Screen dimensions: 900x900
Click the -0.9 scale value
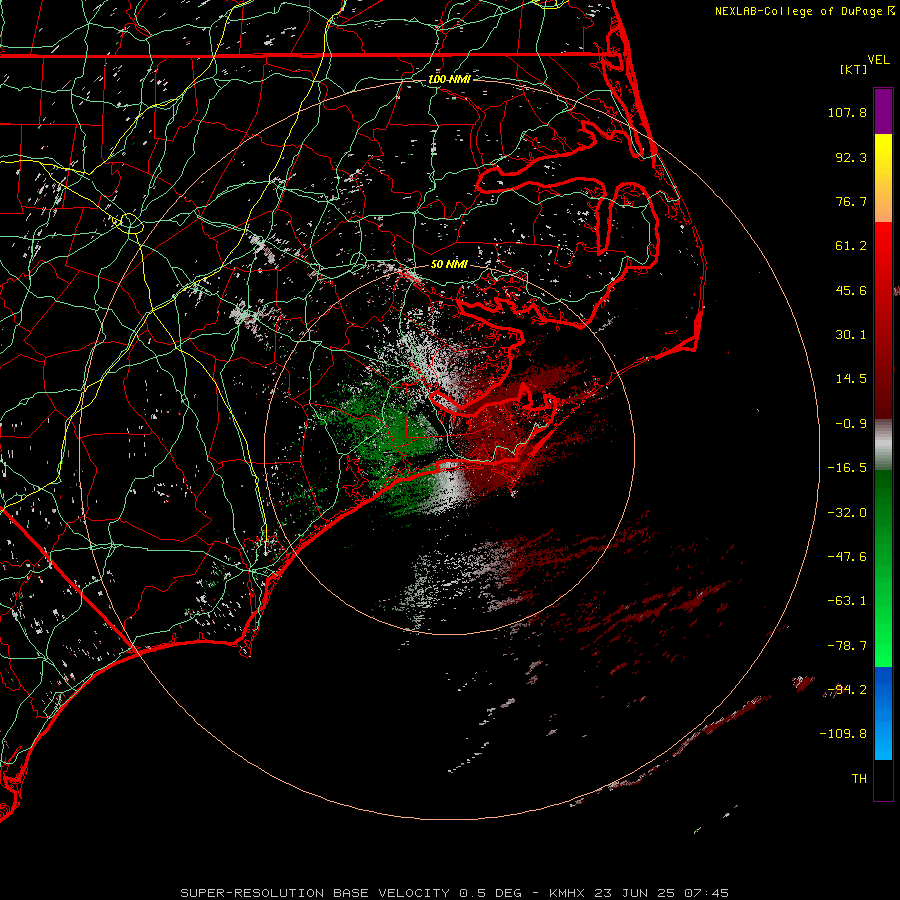(x=851, y=424)
